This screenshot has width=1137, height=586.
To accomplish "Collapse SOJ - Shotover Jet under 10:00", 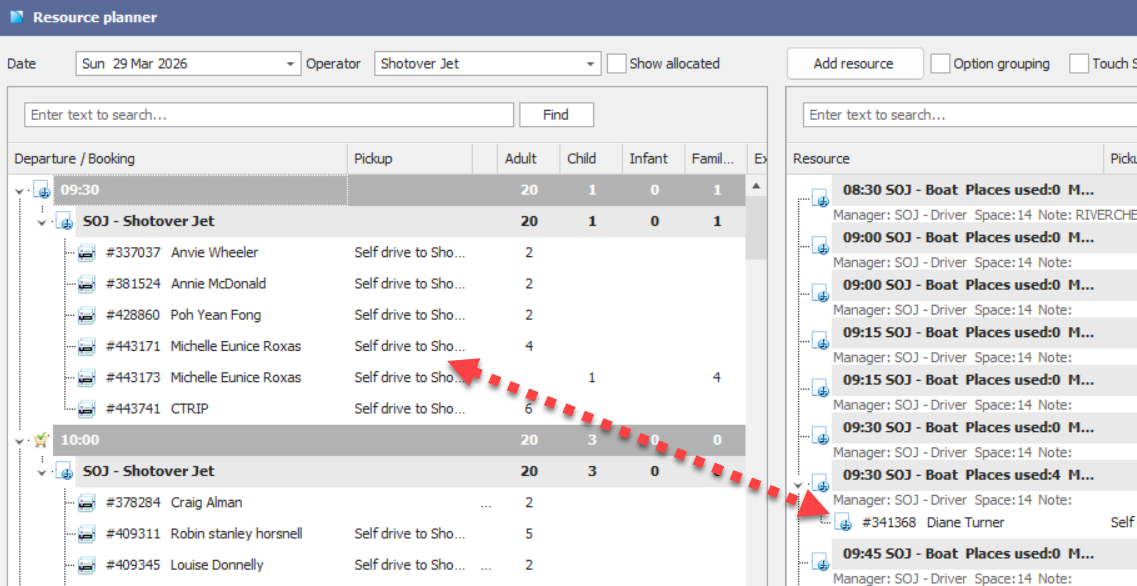I will coord(42,472).
